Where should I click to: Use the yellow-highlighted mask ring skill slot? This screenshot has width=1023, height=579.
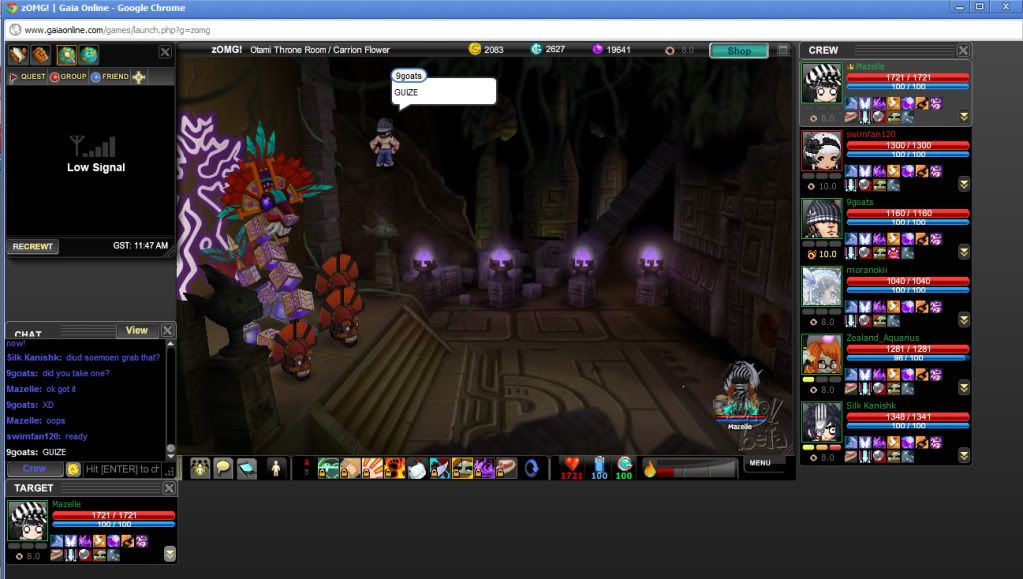(x=462, y=468)
